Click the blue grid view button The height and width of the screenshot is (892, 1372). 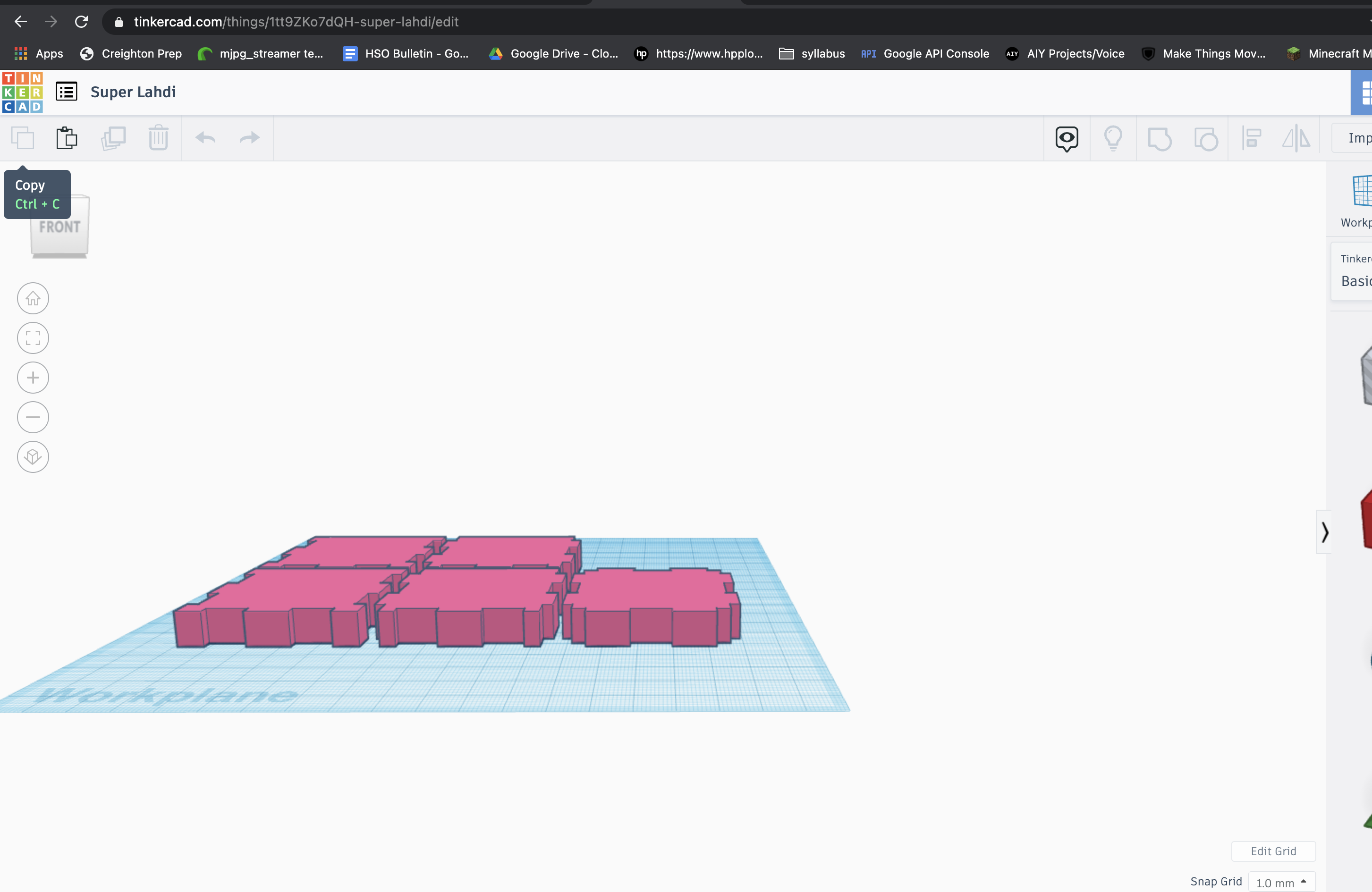(x=1362, y=92)
